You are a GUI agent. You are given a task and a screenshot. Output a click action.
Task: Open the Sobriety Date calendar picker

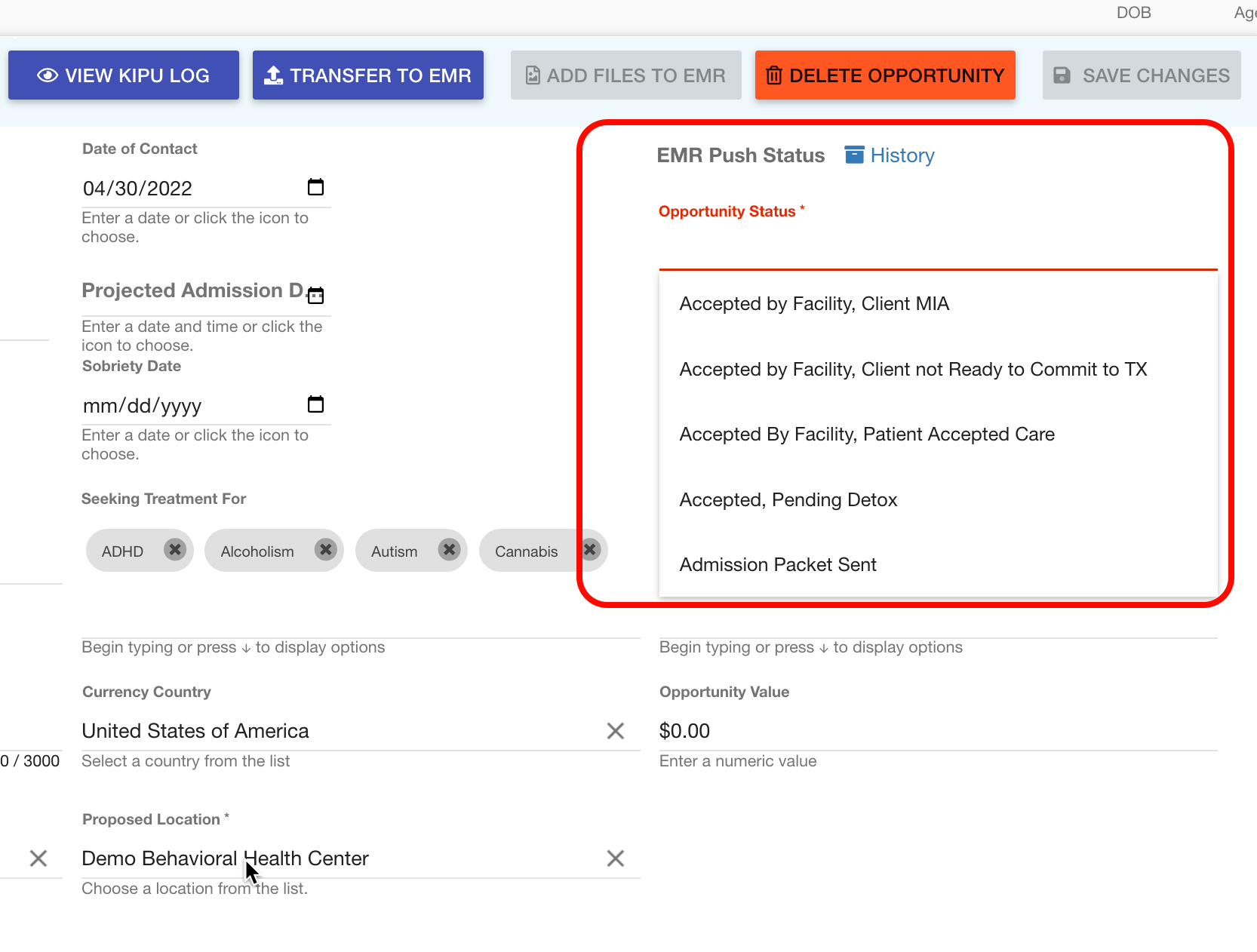[315, 404]
